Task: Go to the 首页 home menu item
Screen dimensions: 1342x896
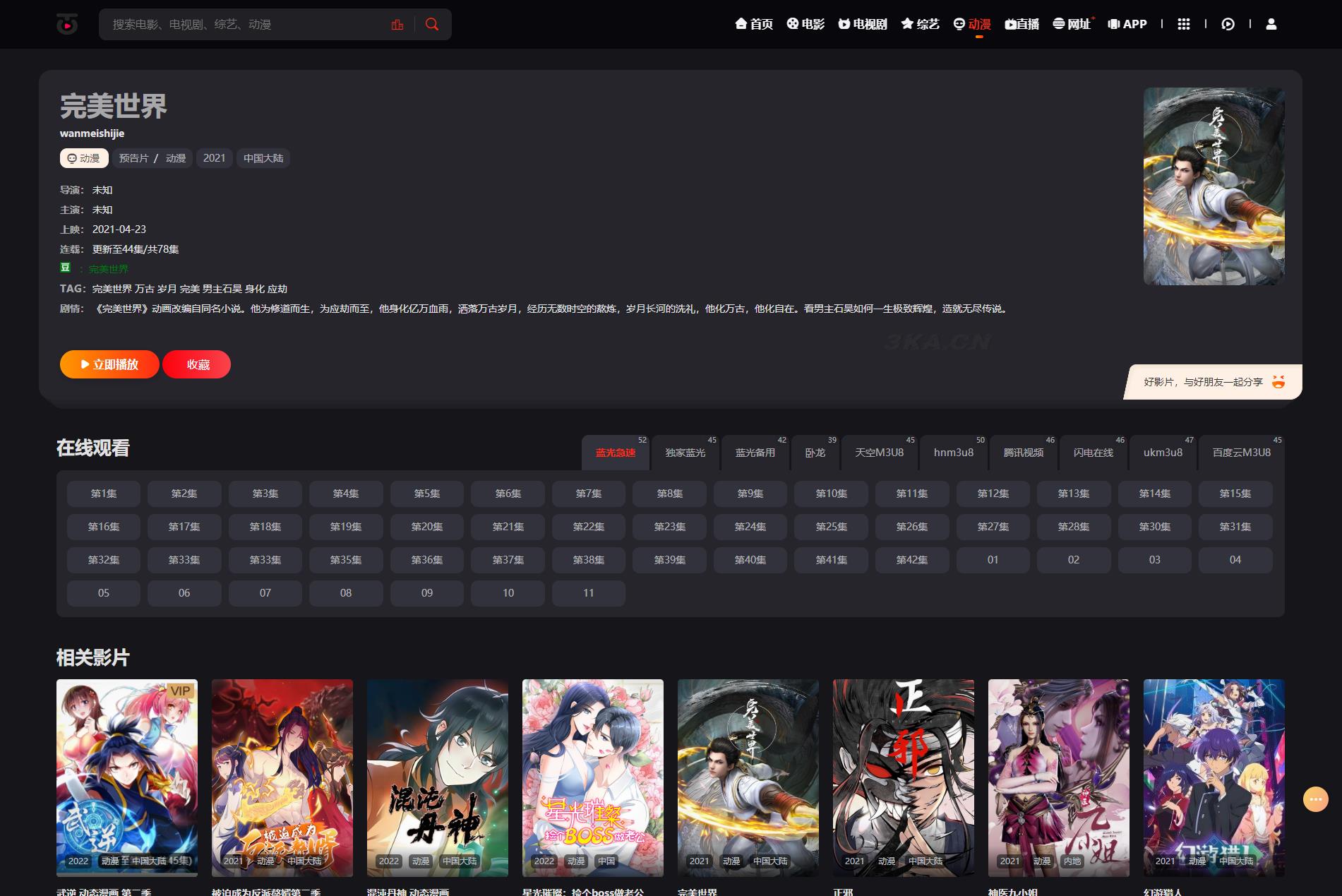Action: point(753,24)
